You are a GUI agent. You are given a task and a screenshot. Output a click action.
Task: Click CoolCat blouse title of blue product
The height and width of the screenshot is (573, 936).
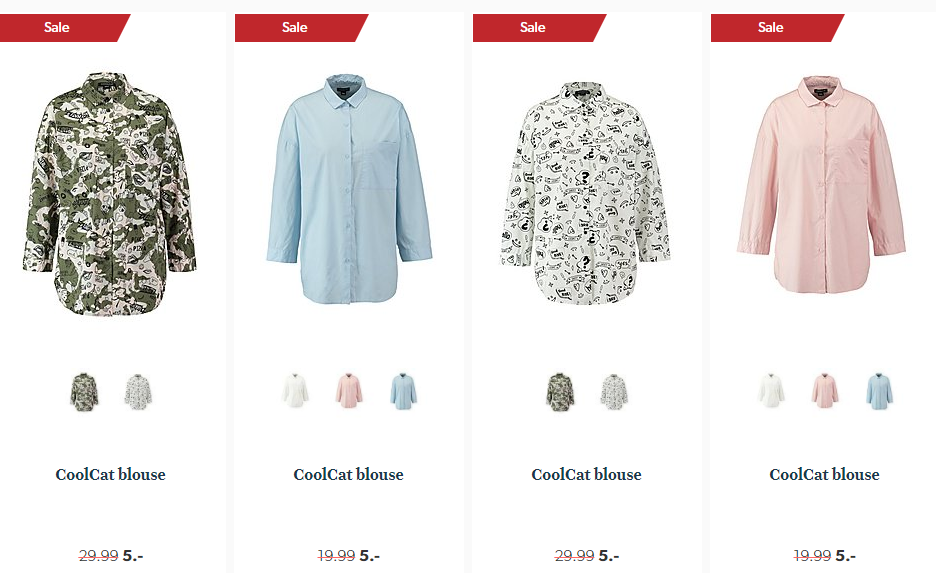(x=349, y=475)
